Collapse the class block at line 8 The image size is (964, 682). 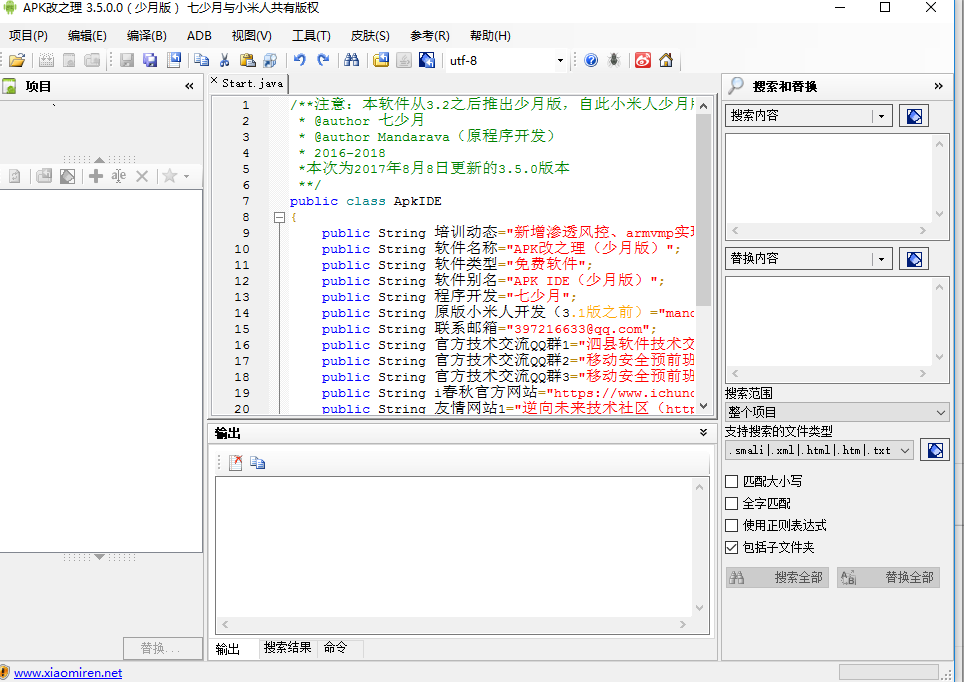pos(279,217)
